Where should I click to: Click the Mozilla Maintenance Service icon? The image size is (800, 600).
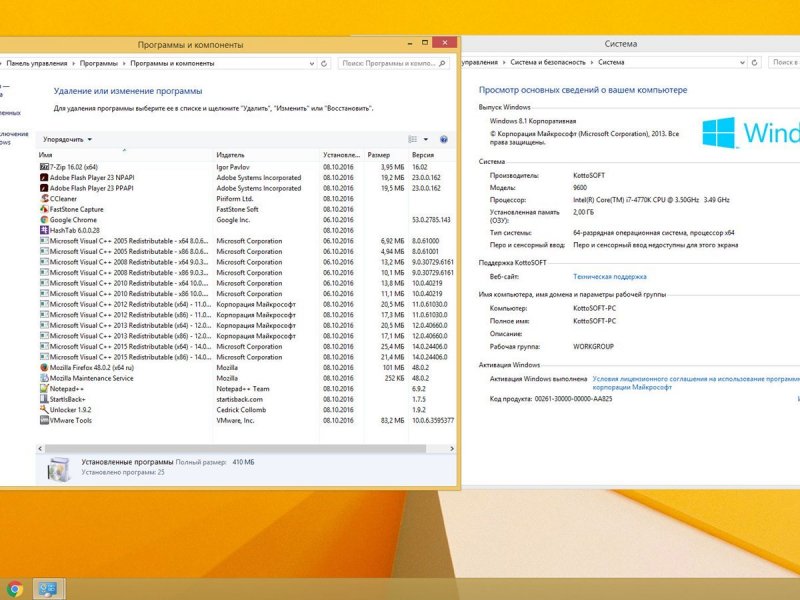coord(44,378)
